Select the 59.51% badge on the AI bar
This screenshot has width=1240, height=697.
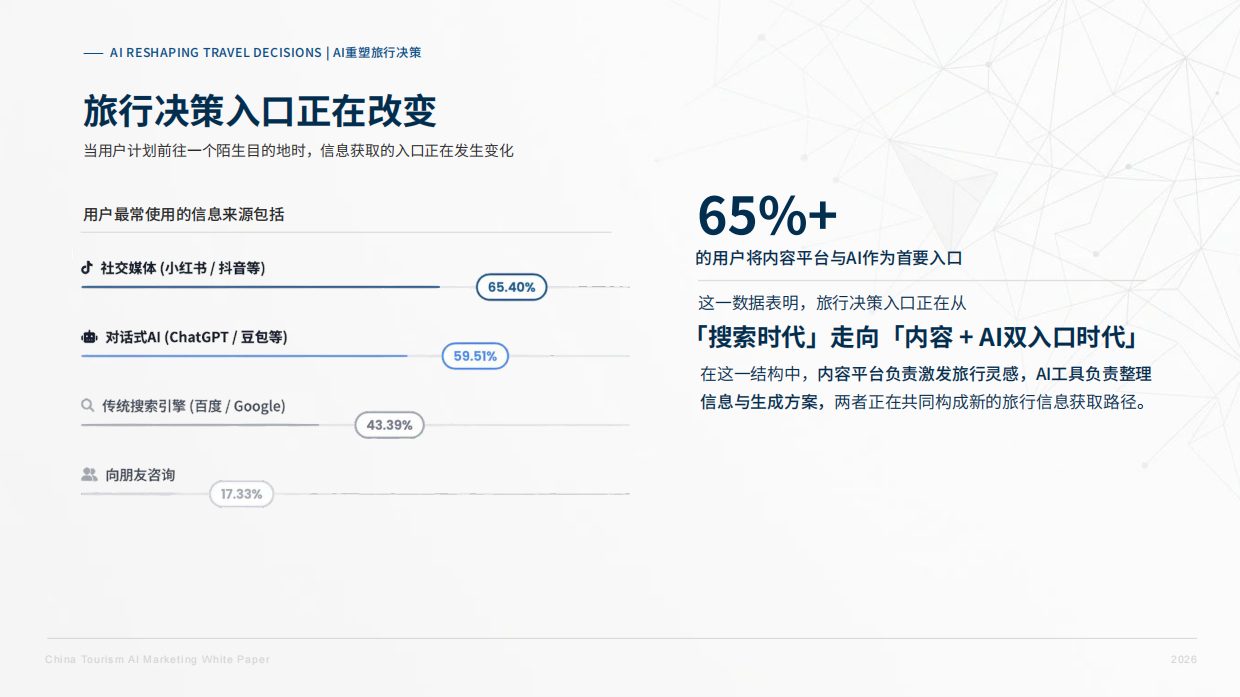click(474, 356)
